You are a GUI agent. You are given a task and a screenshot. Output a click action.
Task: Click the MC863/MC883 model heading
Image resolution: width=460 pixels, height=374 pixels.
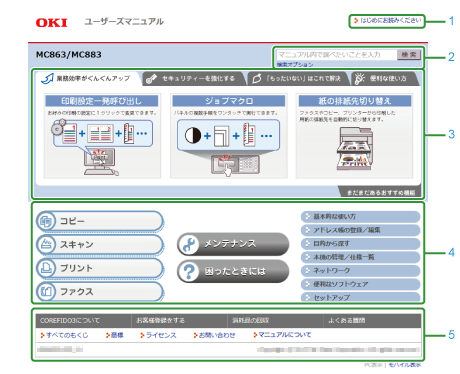(x=69, y=55)
